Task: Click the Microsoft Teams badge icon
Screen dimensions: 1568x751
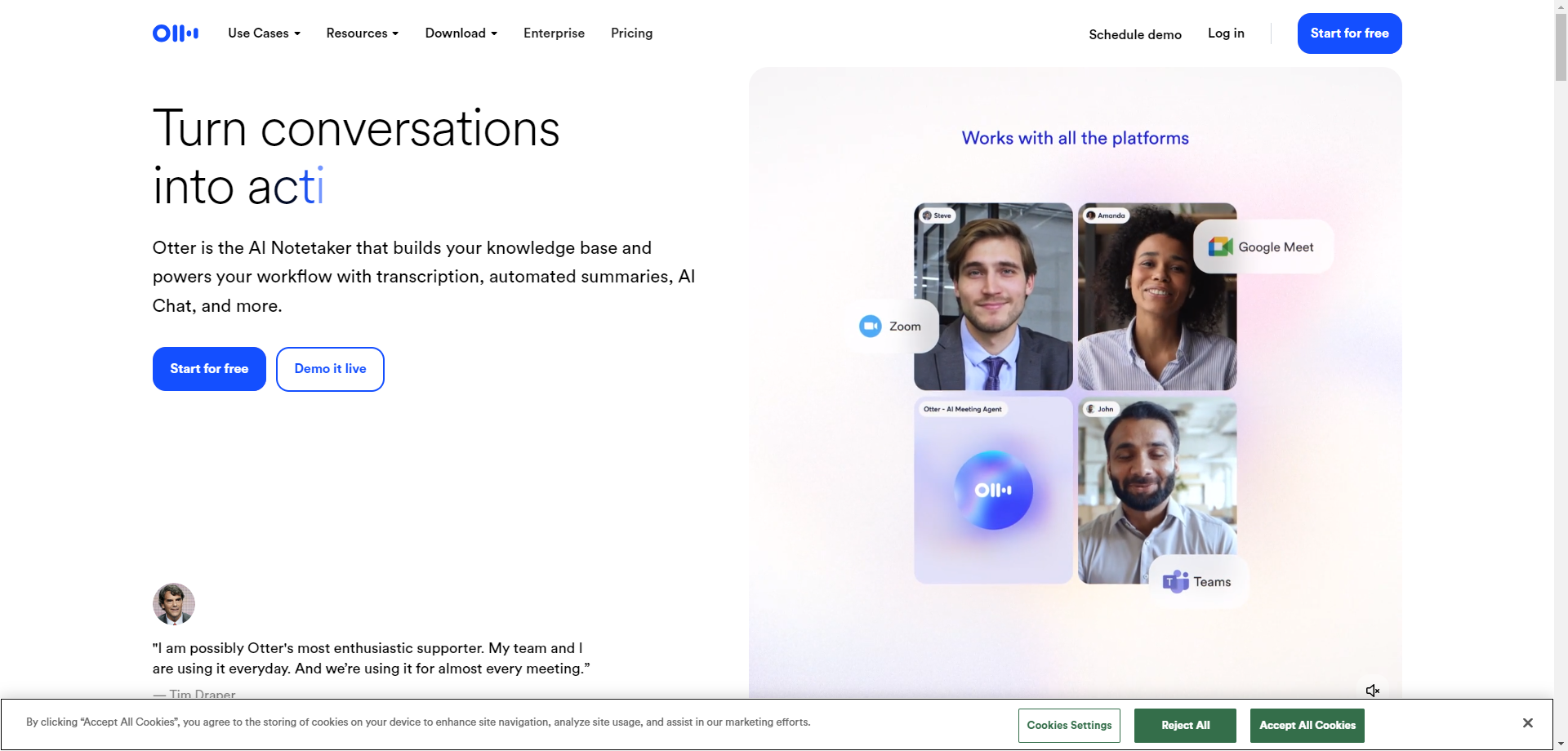Action: coord(1175,581)
